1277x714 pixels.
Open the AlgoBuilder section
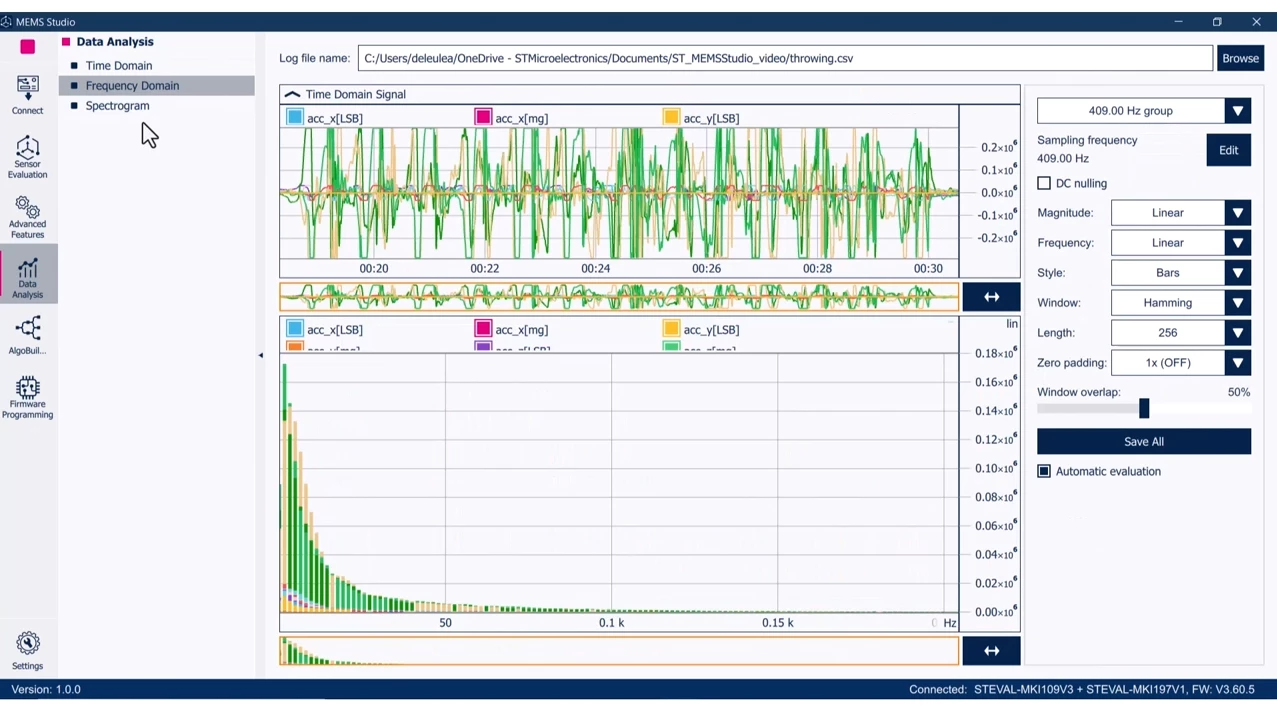pos(27,335)
